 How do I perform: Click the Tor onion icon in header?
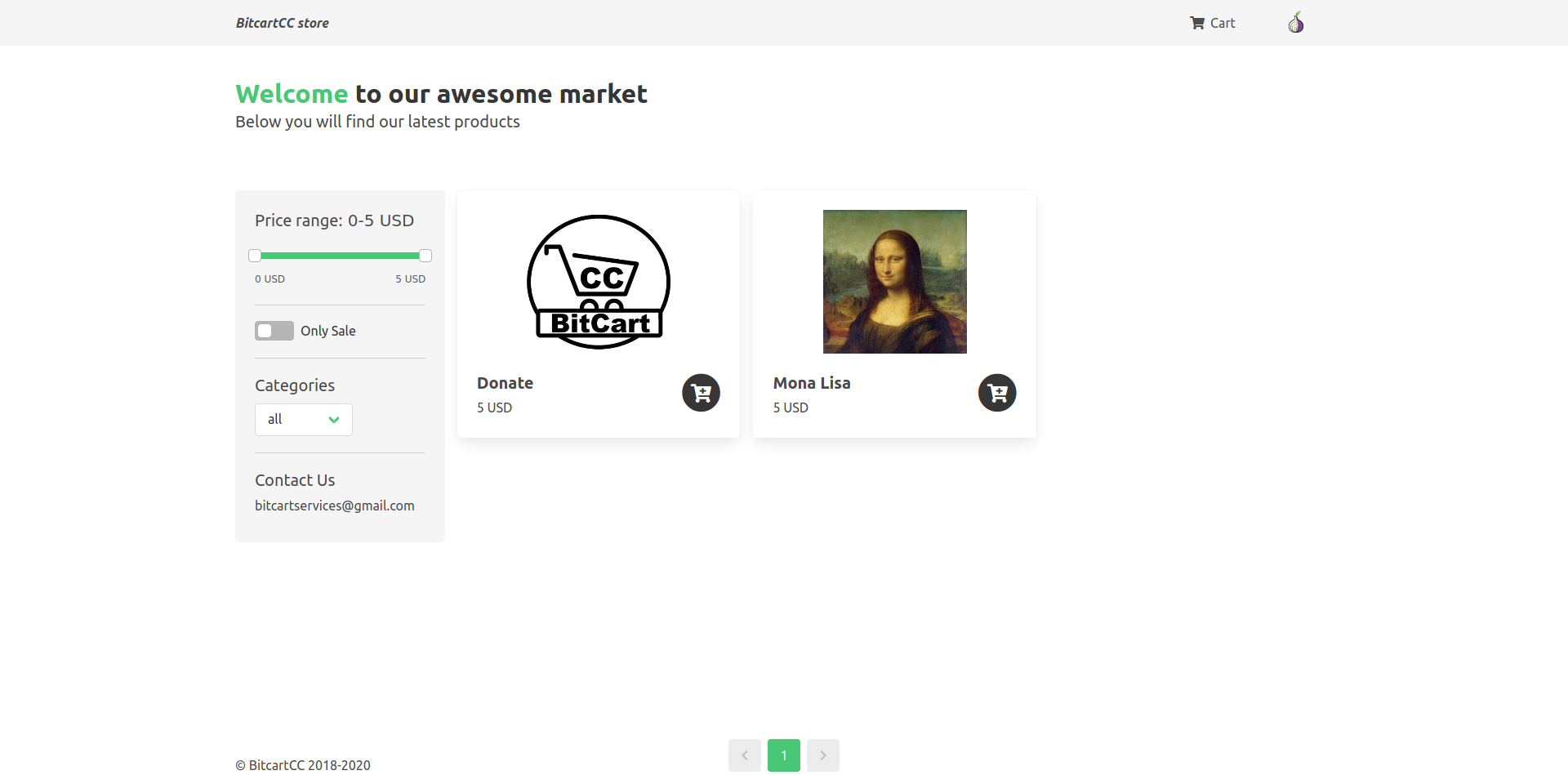[1296, 23]
